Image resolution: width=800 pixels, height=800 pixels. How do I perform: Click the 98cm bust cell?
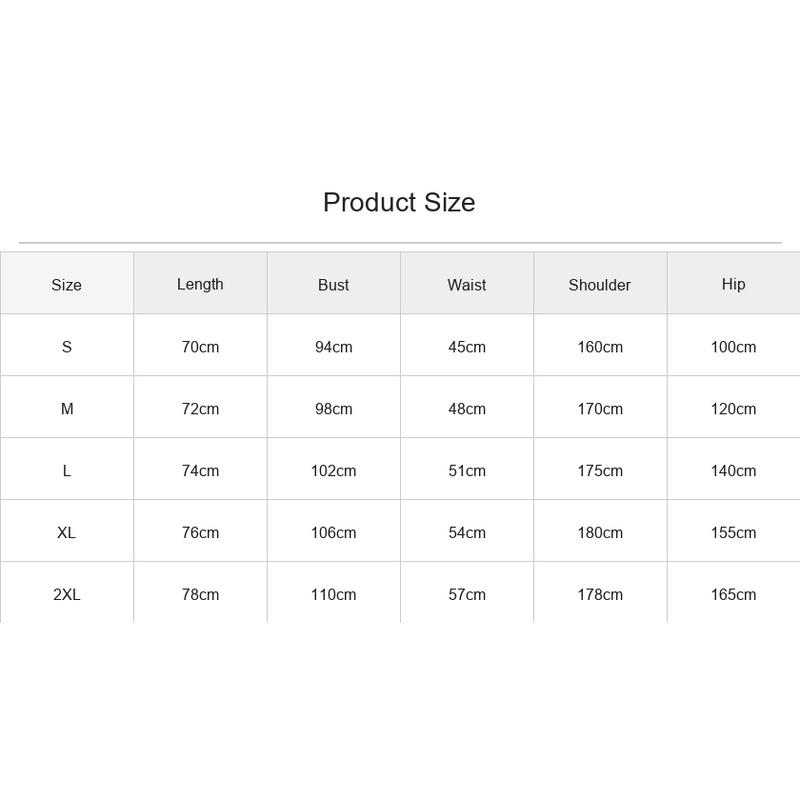[x=333, y=409]
